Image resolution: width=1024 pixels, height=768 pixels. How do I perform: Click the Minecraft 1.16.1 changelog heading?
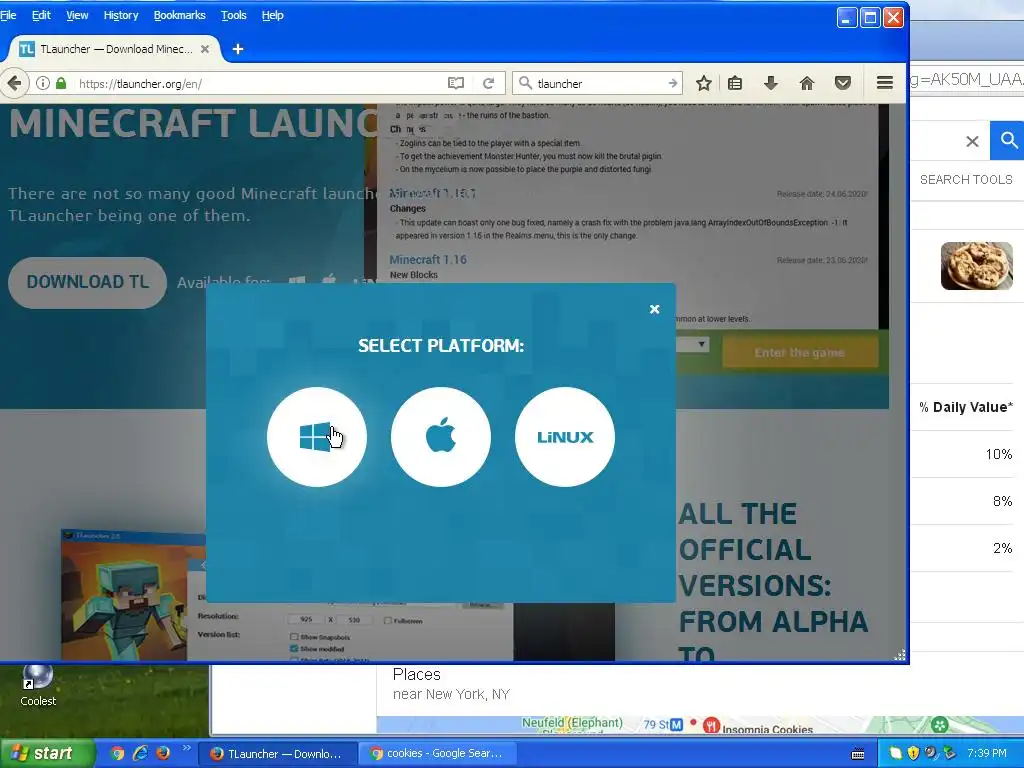(432, 193)
